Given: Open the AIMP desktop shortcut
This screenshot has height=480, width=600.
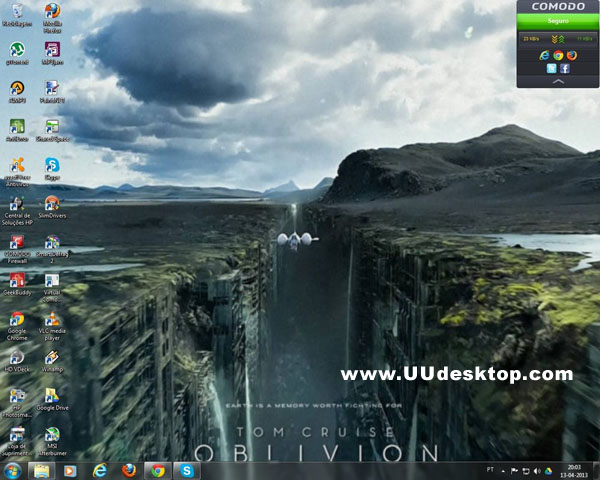Looking at the screenshot, I should pos(17,91).
